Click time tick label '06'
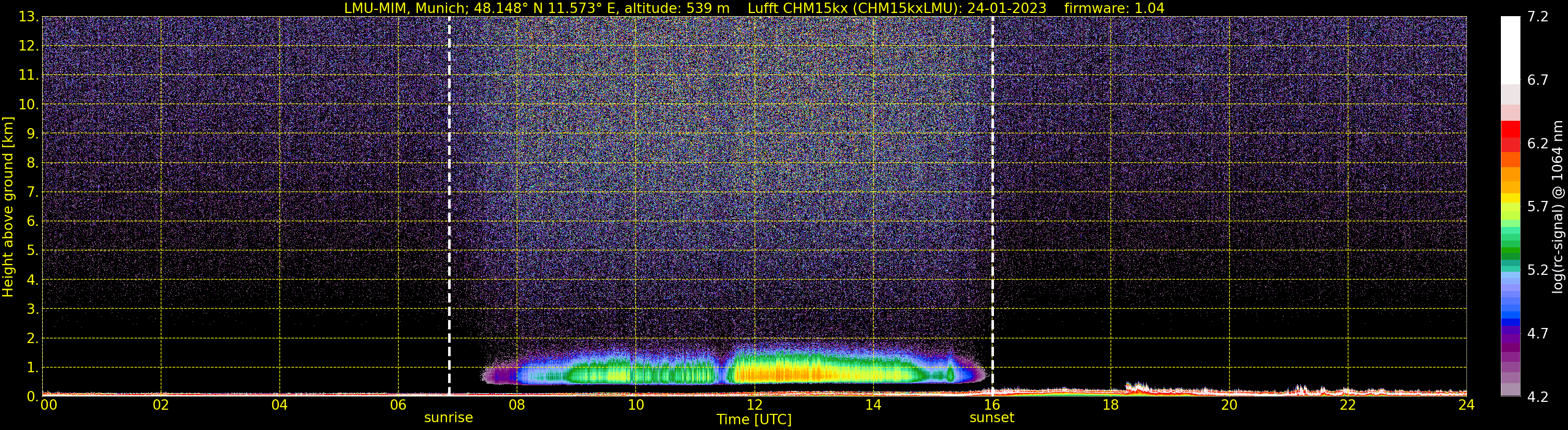The image size is (1568, 430). pyautogui.click(x=398, y=405)
